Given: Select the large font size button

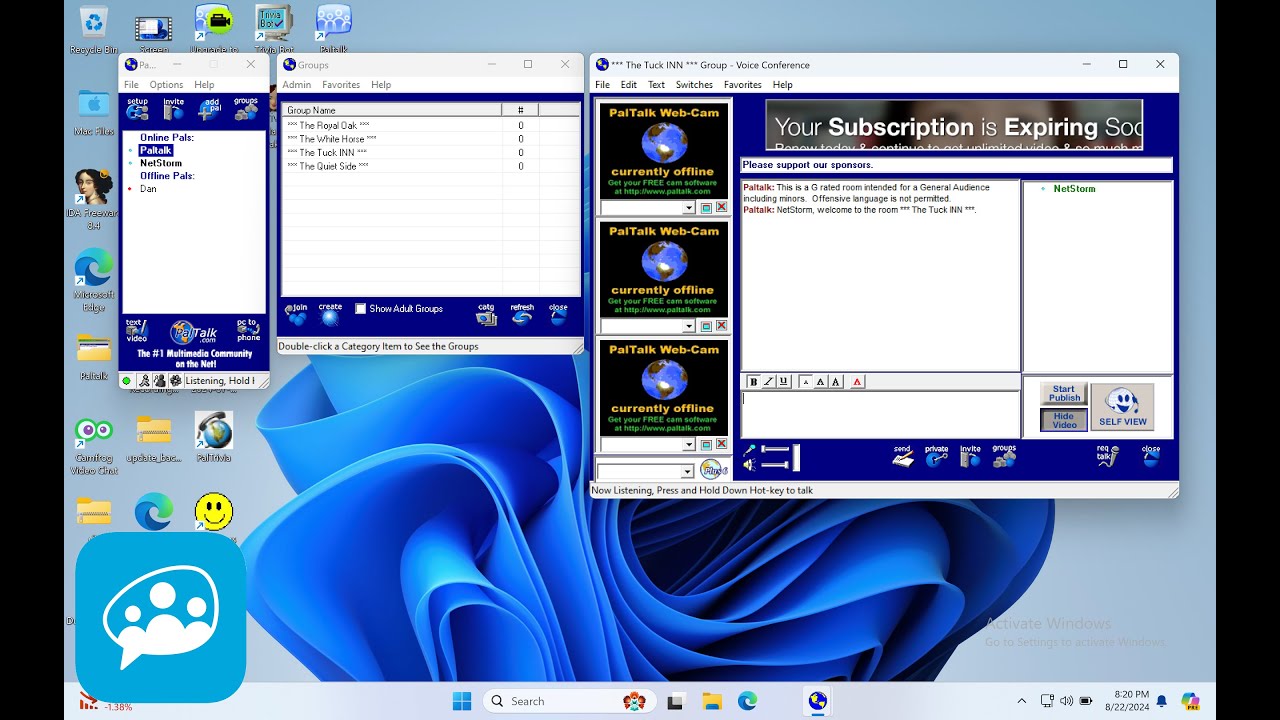Looking at the screenshot, I should (835, 382).
